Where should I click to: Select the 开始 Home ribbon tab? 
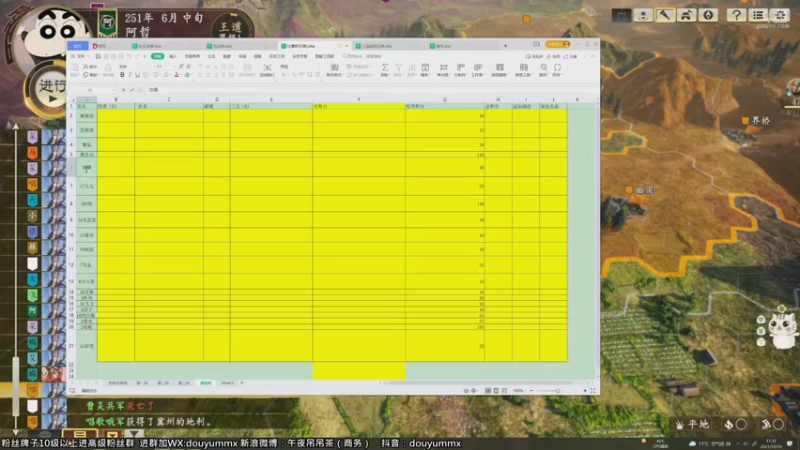157,56
